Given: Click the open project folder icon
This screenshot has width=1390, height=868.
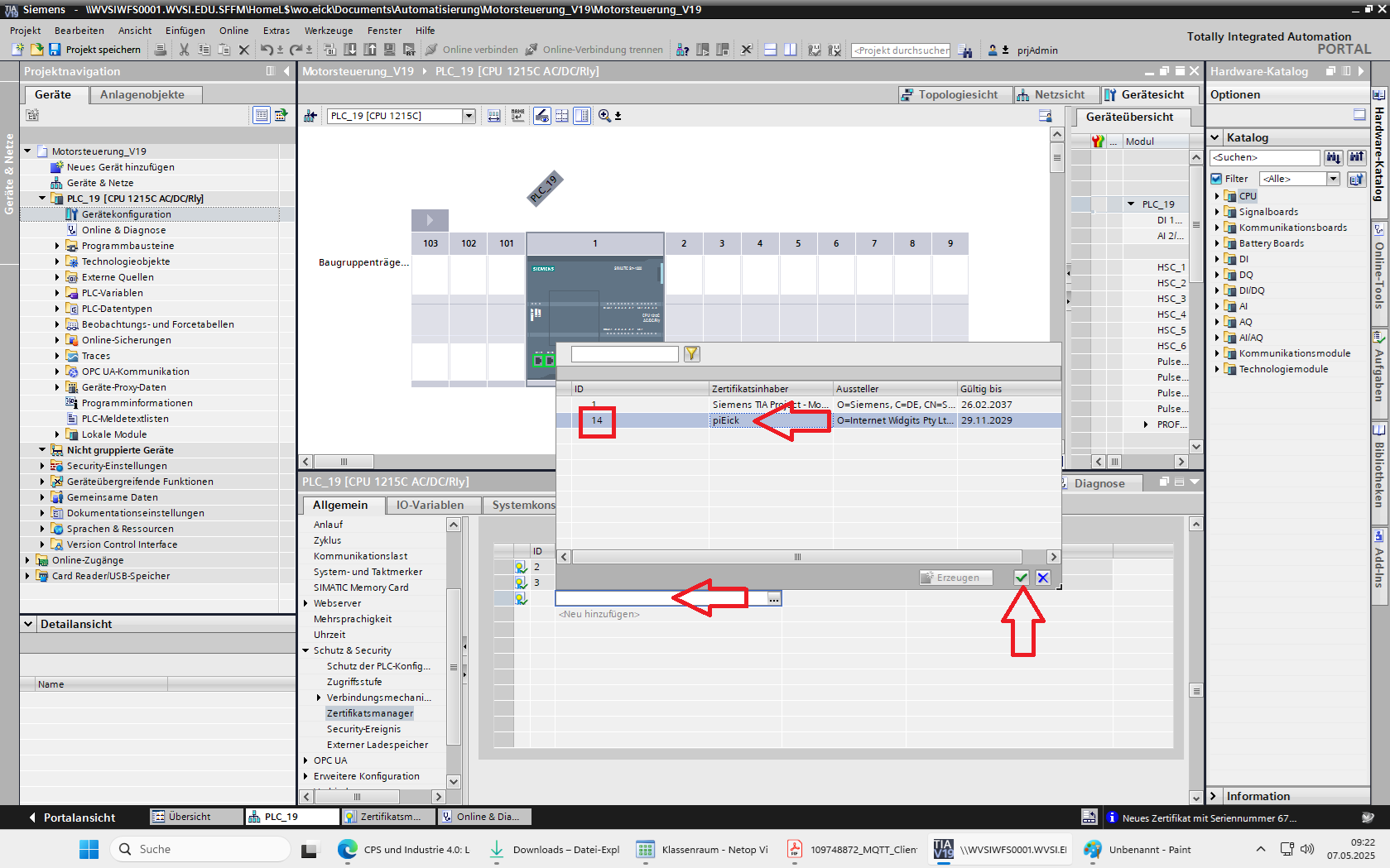Looking at the screenshot, I should click(x=36, y=50).
